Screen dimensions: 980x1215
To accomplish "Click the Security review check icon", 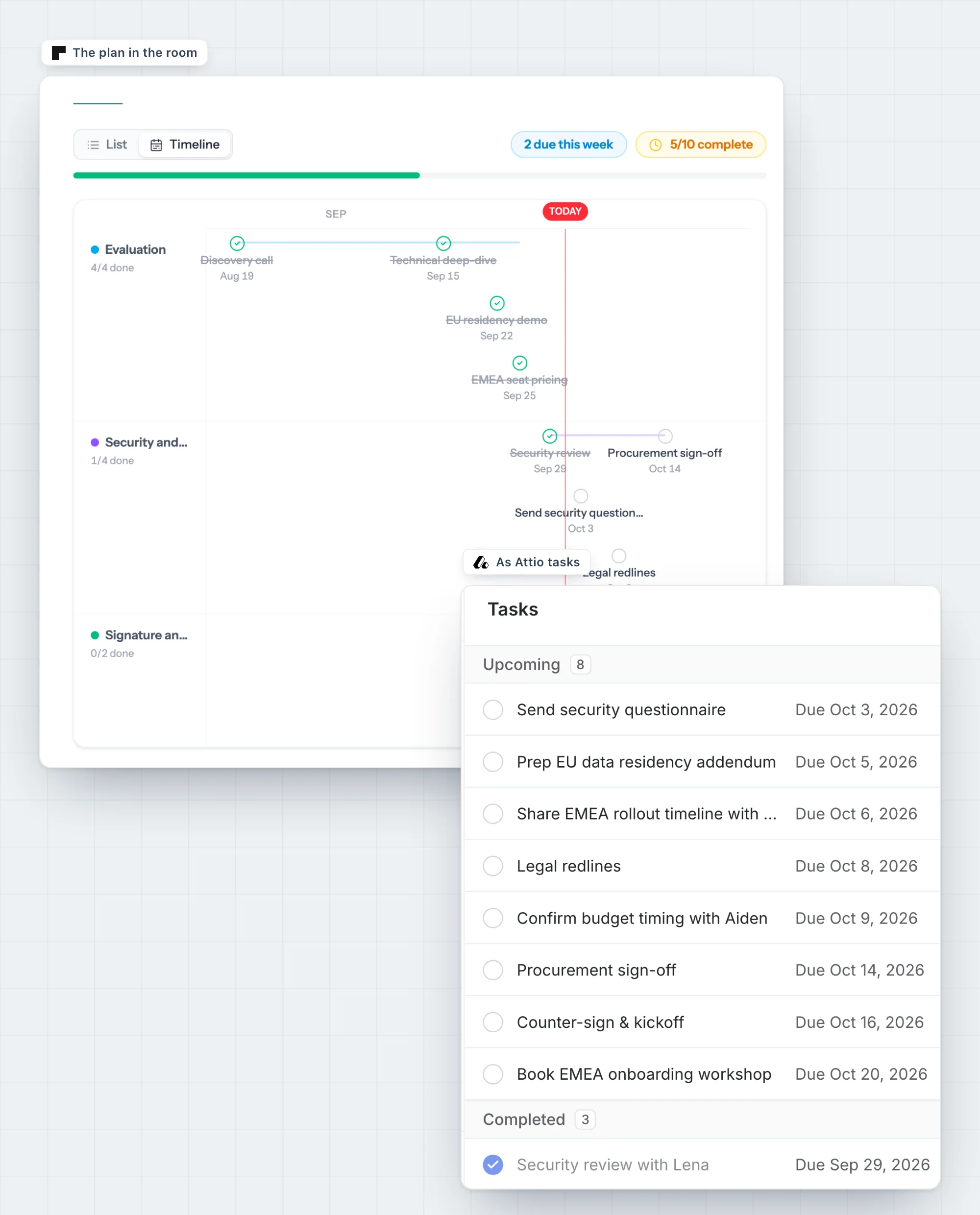I will [550, 436].
